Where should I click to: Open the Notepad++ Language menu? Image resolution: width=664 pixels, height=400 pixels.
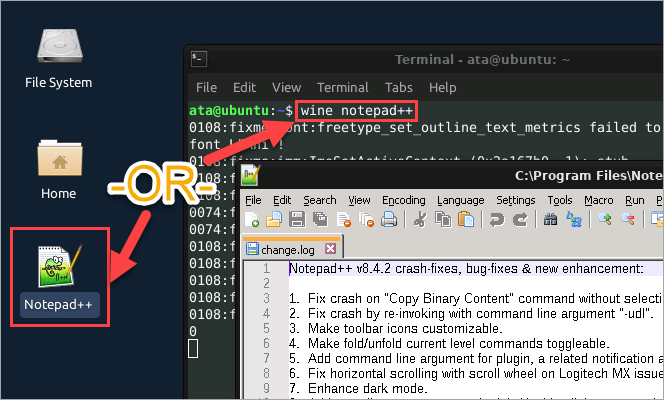tap(461, 200)
